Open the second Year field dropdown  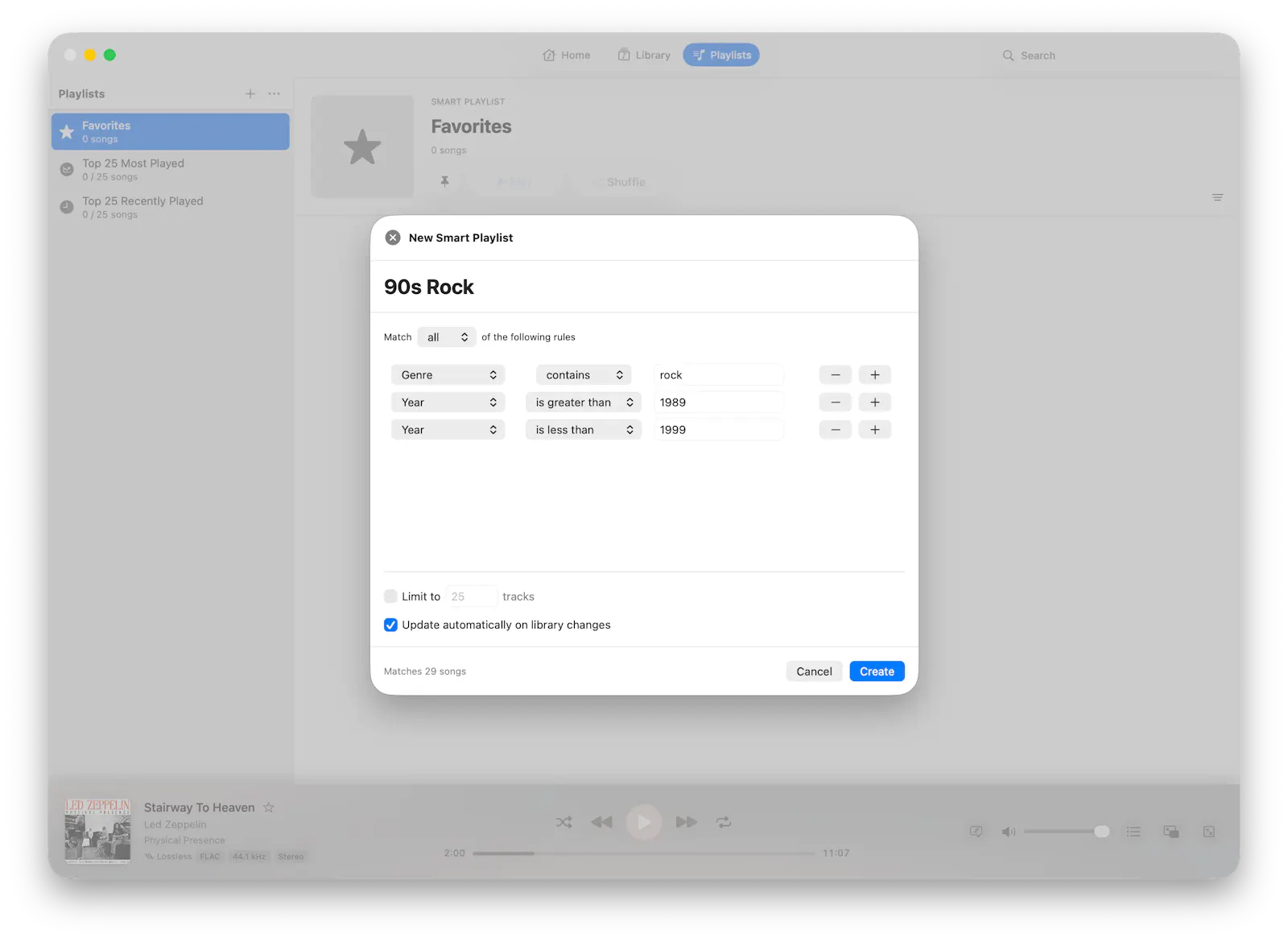click(448, 430)
